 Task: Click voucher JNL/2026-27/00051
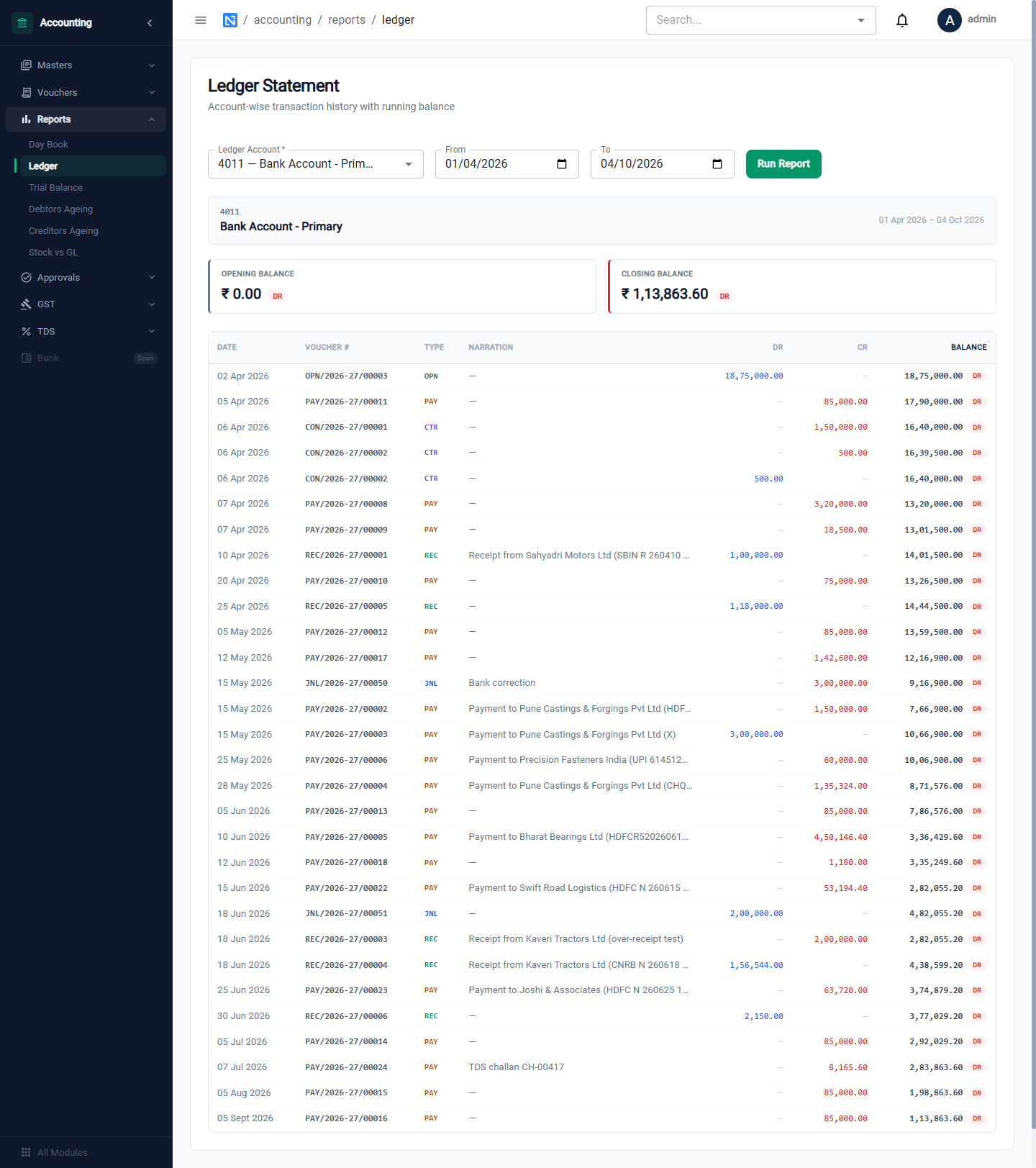point(346,914)
